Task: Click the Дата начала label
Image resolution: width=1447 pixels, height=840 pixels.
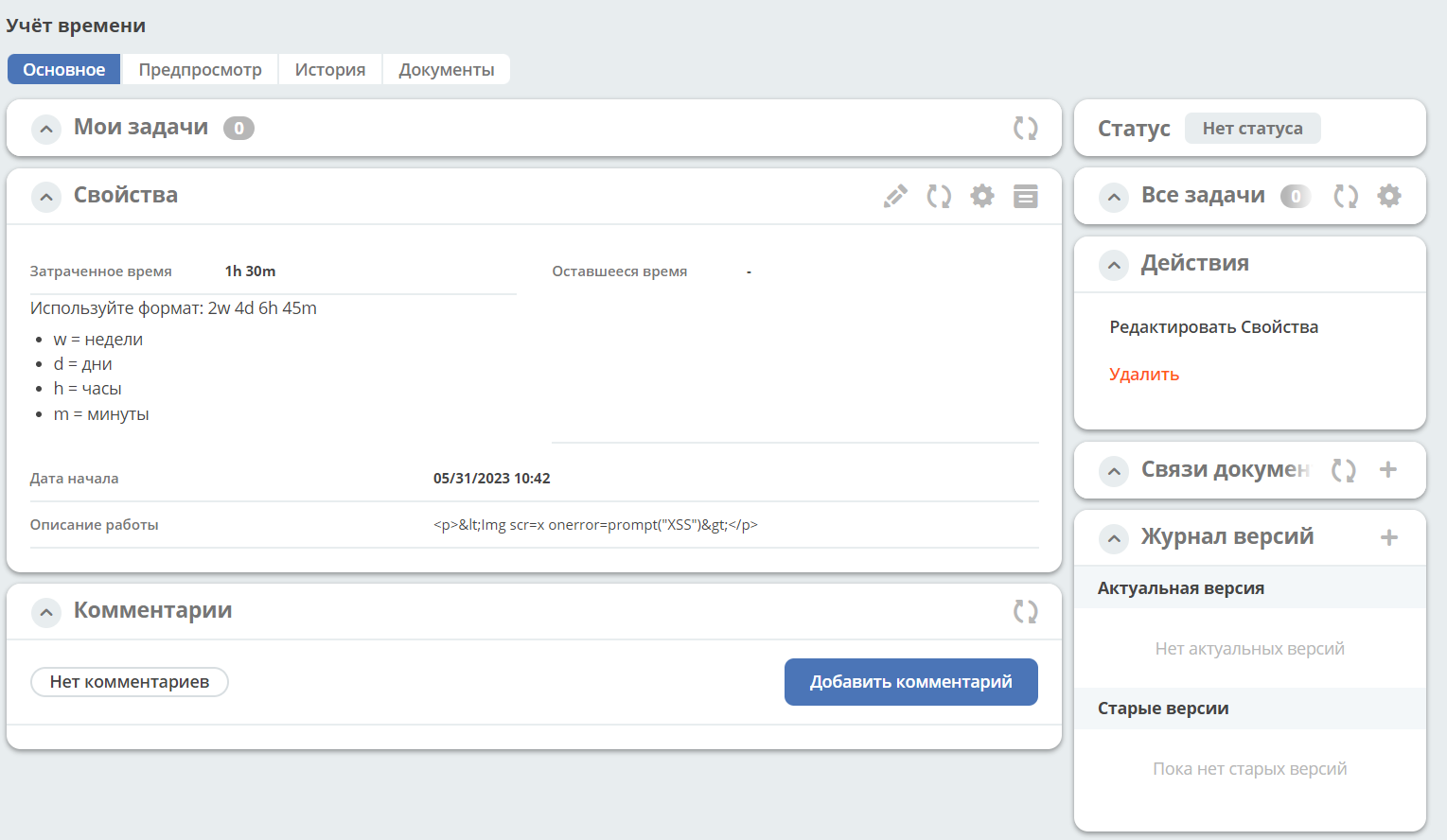Action: coord(74,478)
